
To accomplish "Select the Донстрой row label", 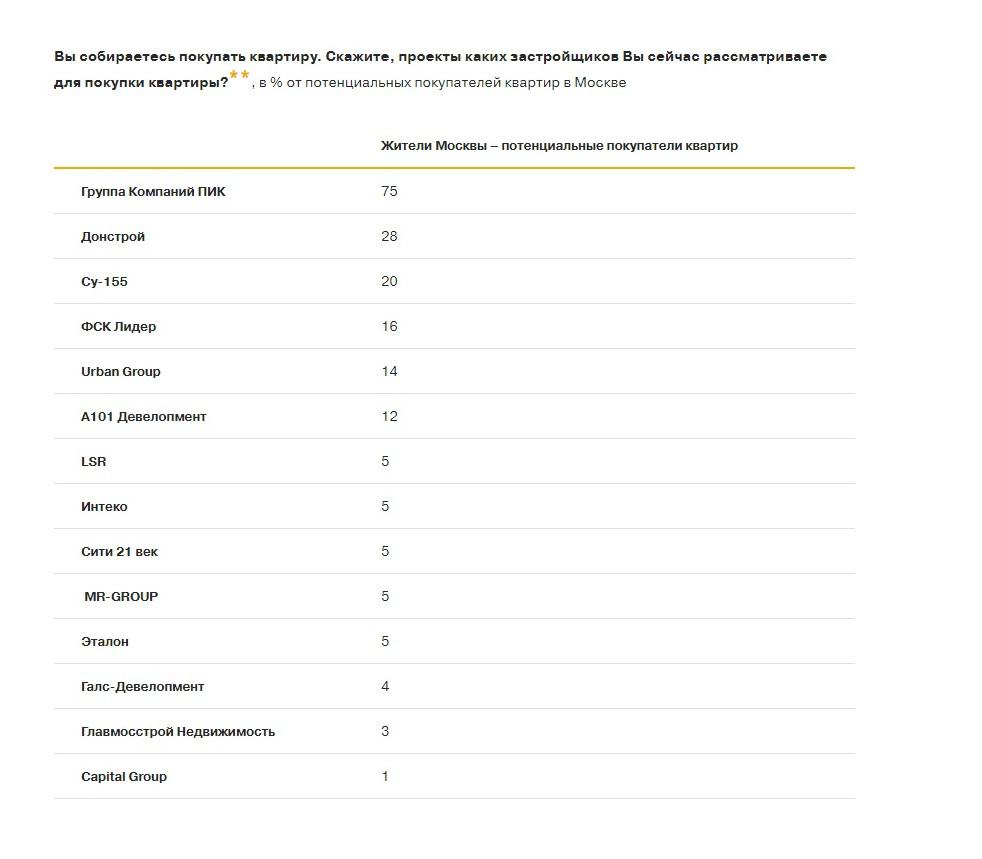I will click(113, 237).
